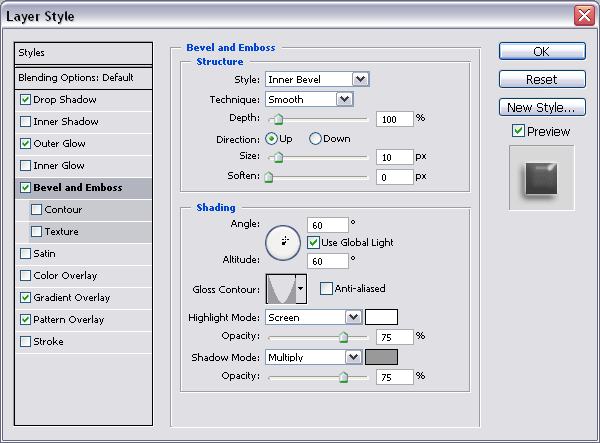
Task: Enable the Inner Shadow checkbox
Action: 25,122
